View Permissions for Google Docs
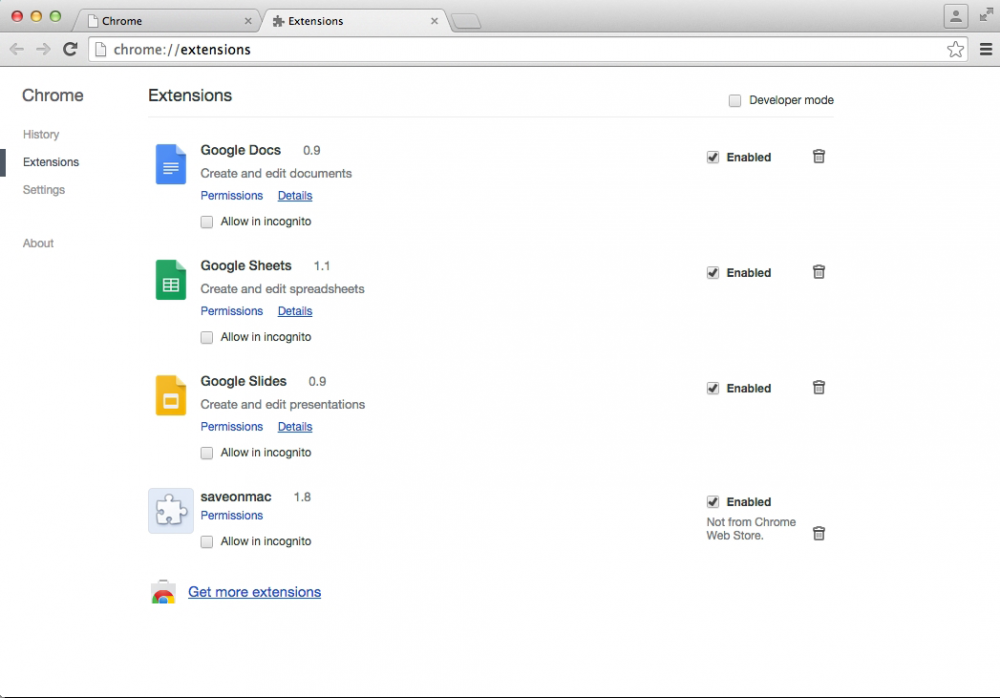Screen dimensions: 1000x698 pos(232,196)
